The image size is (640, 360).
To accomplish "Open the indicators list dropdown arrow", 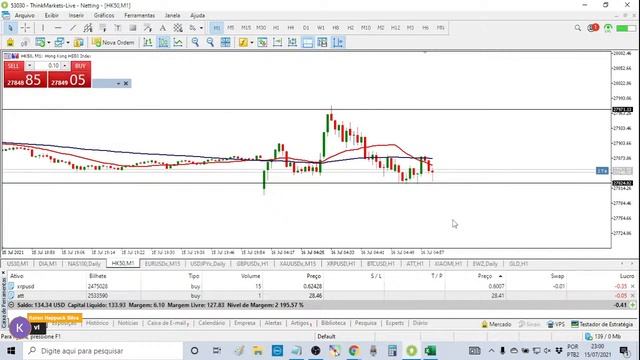I will tap(251, 42).
